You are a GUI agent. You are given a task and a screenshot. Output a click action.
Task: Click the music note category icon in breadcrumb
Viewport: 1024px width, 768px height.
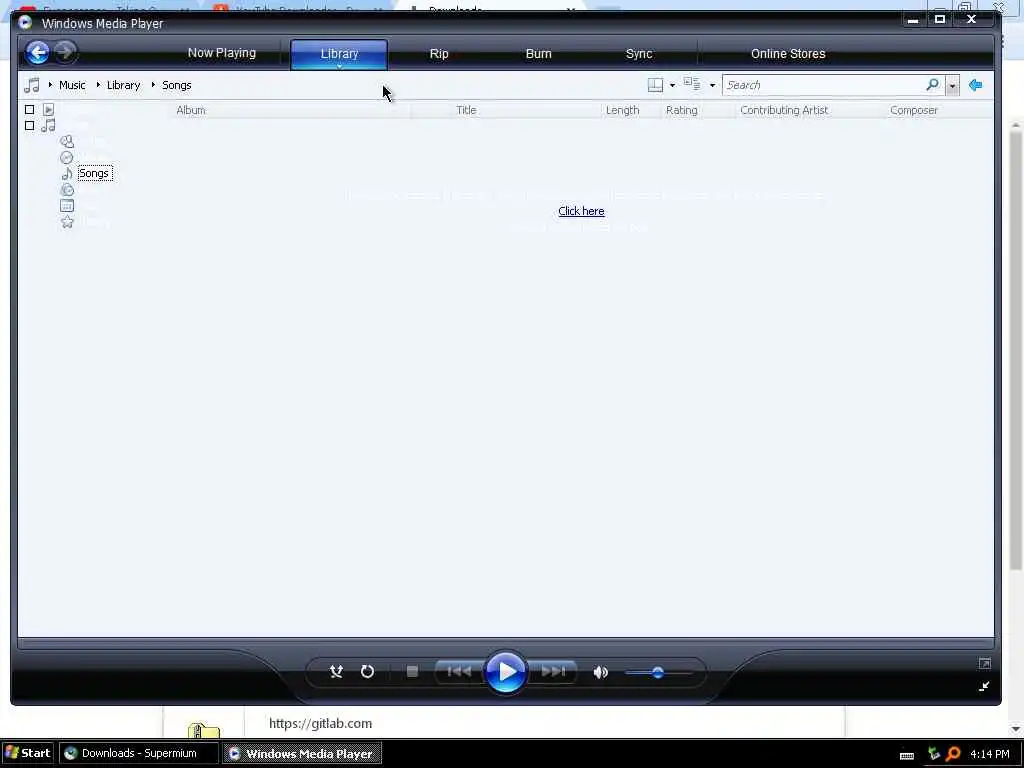click(x=31, y=85)
